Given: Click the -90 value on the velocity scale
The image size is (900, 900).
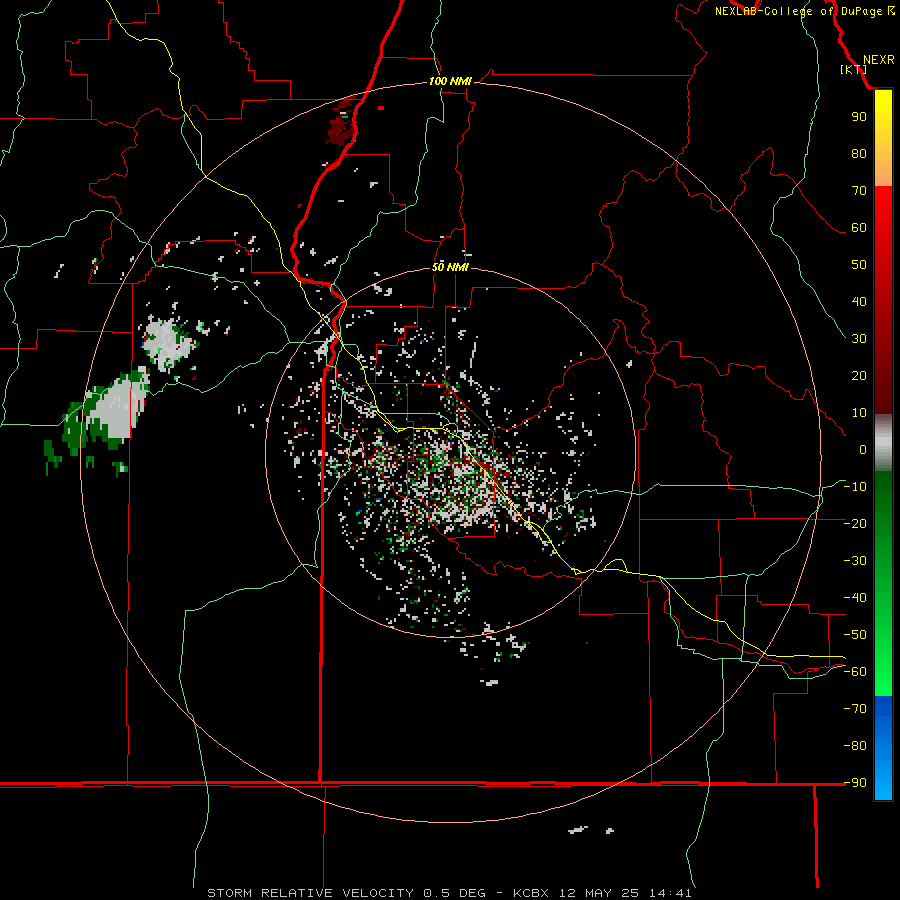Looking at the screenshot, I should pos(855,783).
